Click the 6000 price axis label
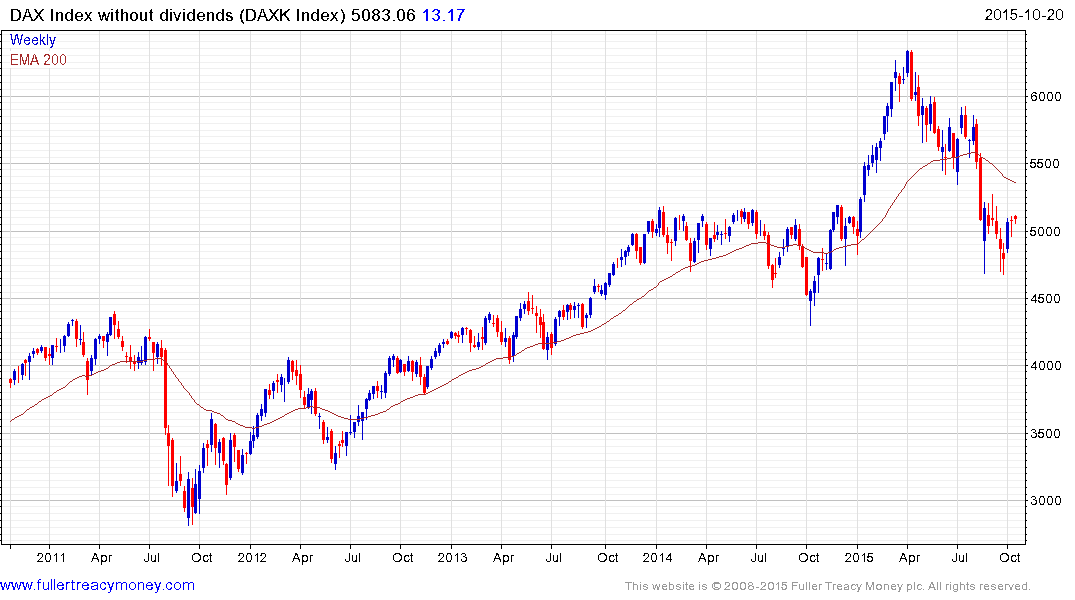 [1046, 97]
